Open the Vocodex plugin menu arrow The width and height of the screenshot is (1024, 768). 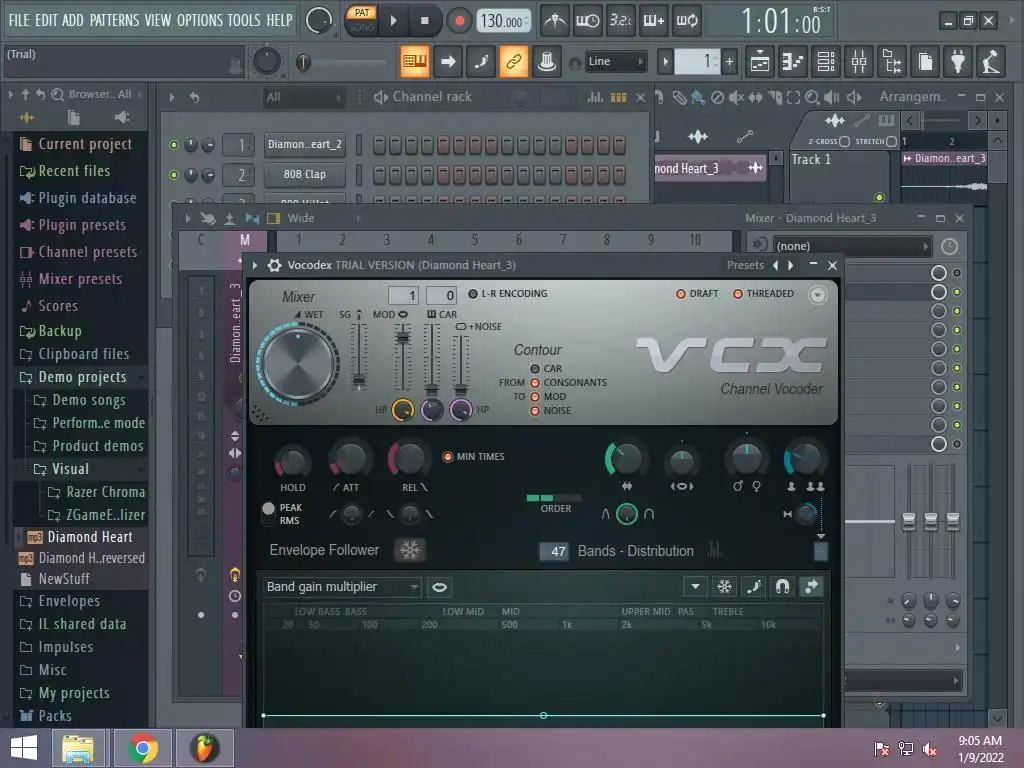click(255, 265)
